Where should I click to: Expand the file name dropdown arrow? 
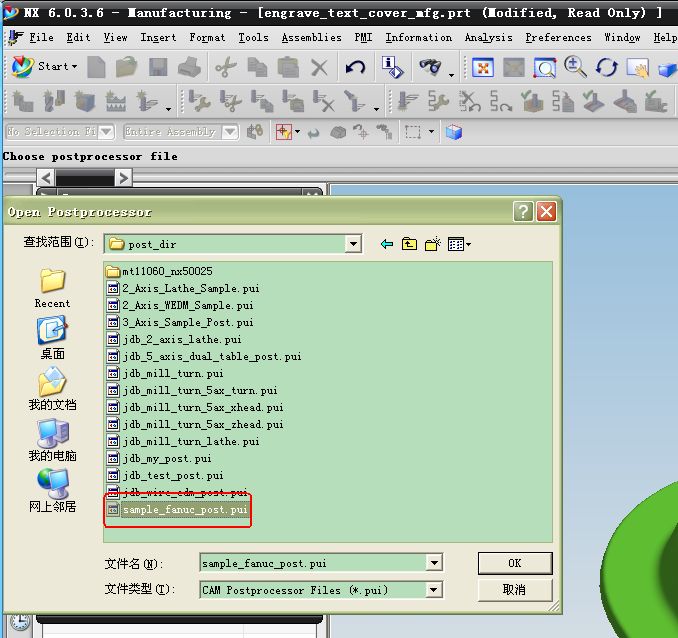click(x=434, y=563)
